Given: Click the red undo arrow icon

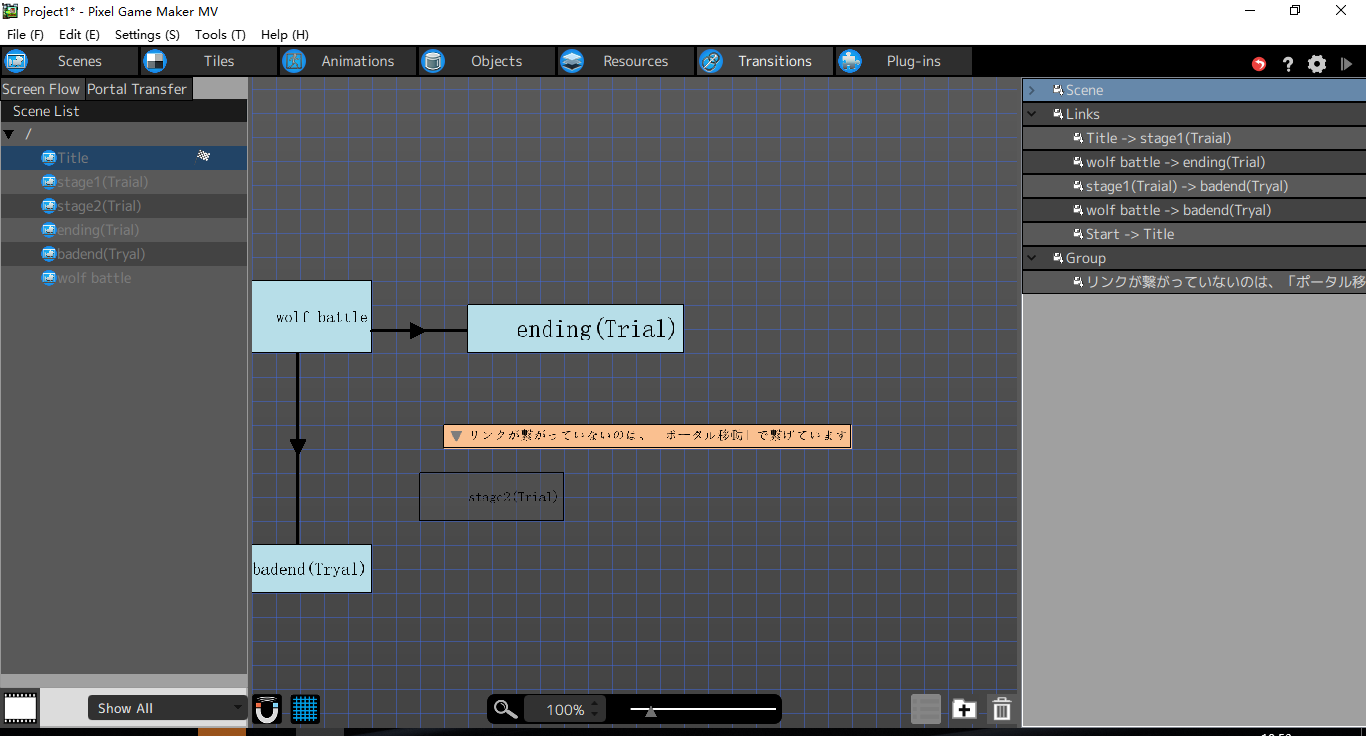Looking at the screenshot, I should [1259, 64].
